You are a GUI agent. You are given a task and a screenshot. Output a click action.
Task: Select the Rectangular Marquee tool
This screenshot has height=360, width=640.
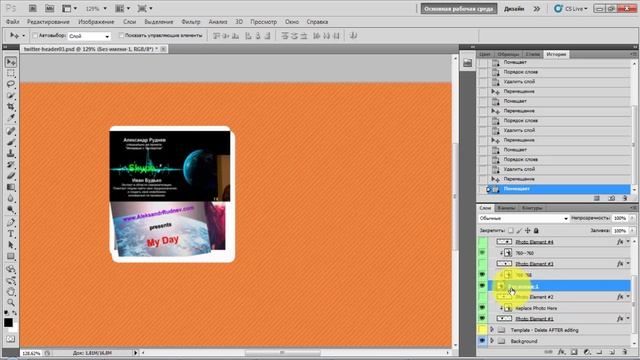click(11, 73)
